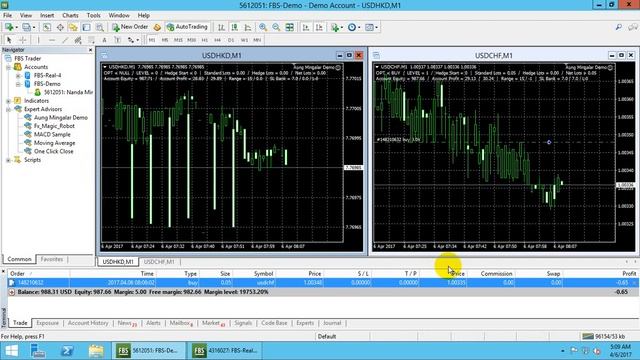
Task: Open the Profiles dropdown arrow
Action: click(x=34, y=27)
